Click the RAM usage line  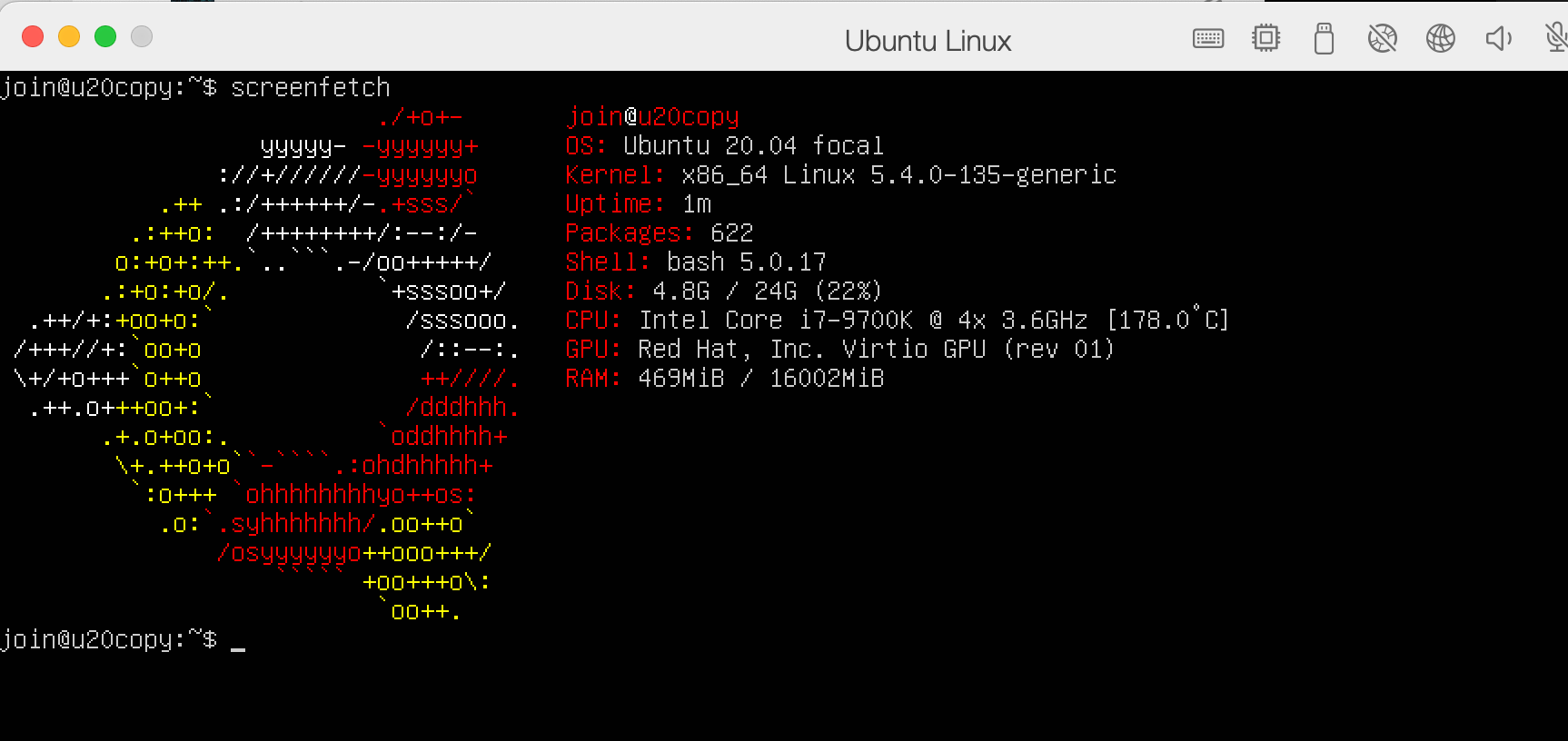click(x=724, y=378)
